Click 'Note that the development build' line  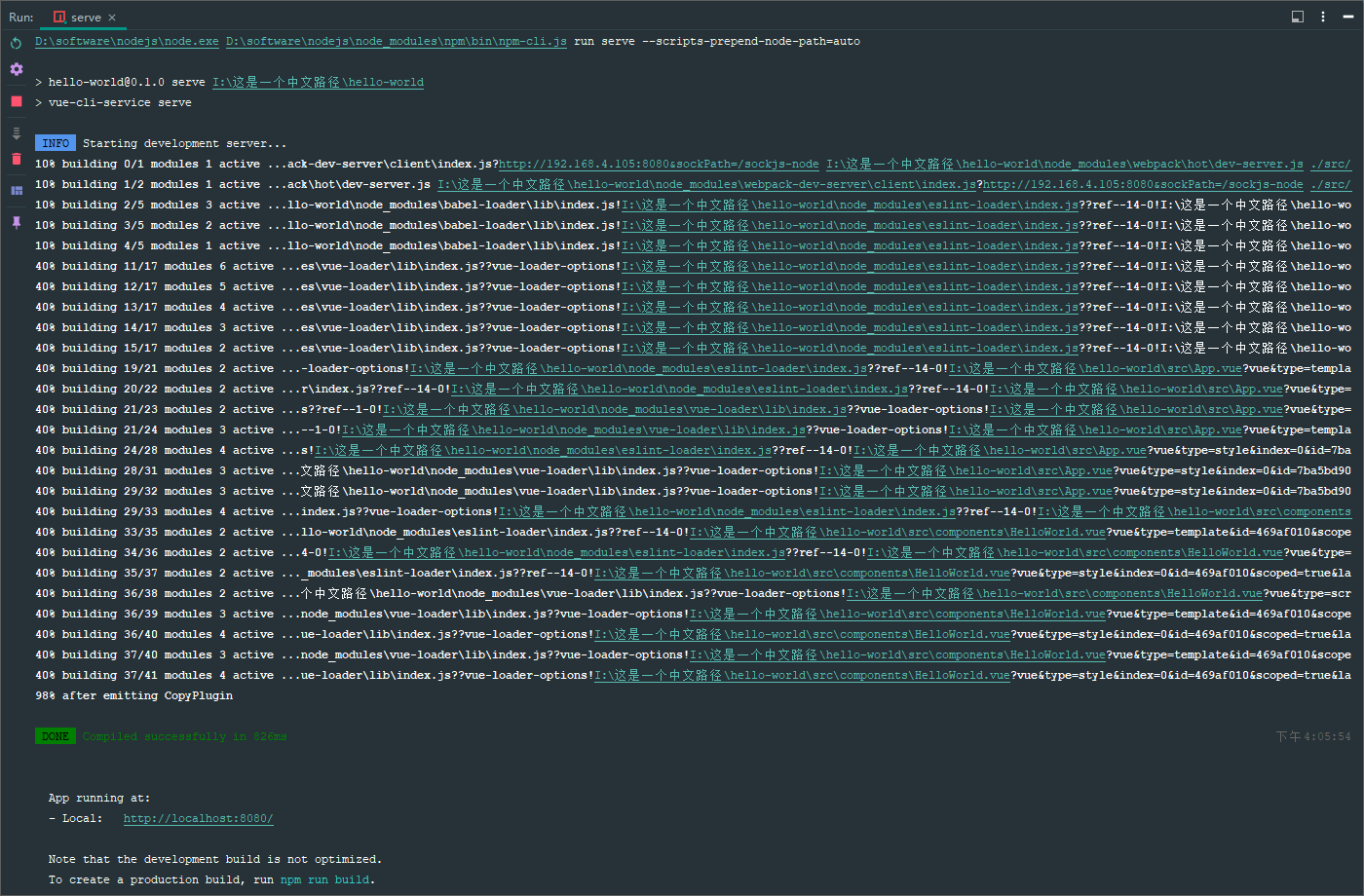[x=214, y=860]
